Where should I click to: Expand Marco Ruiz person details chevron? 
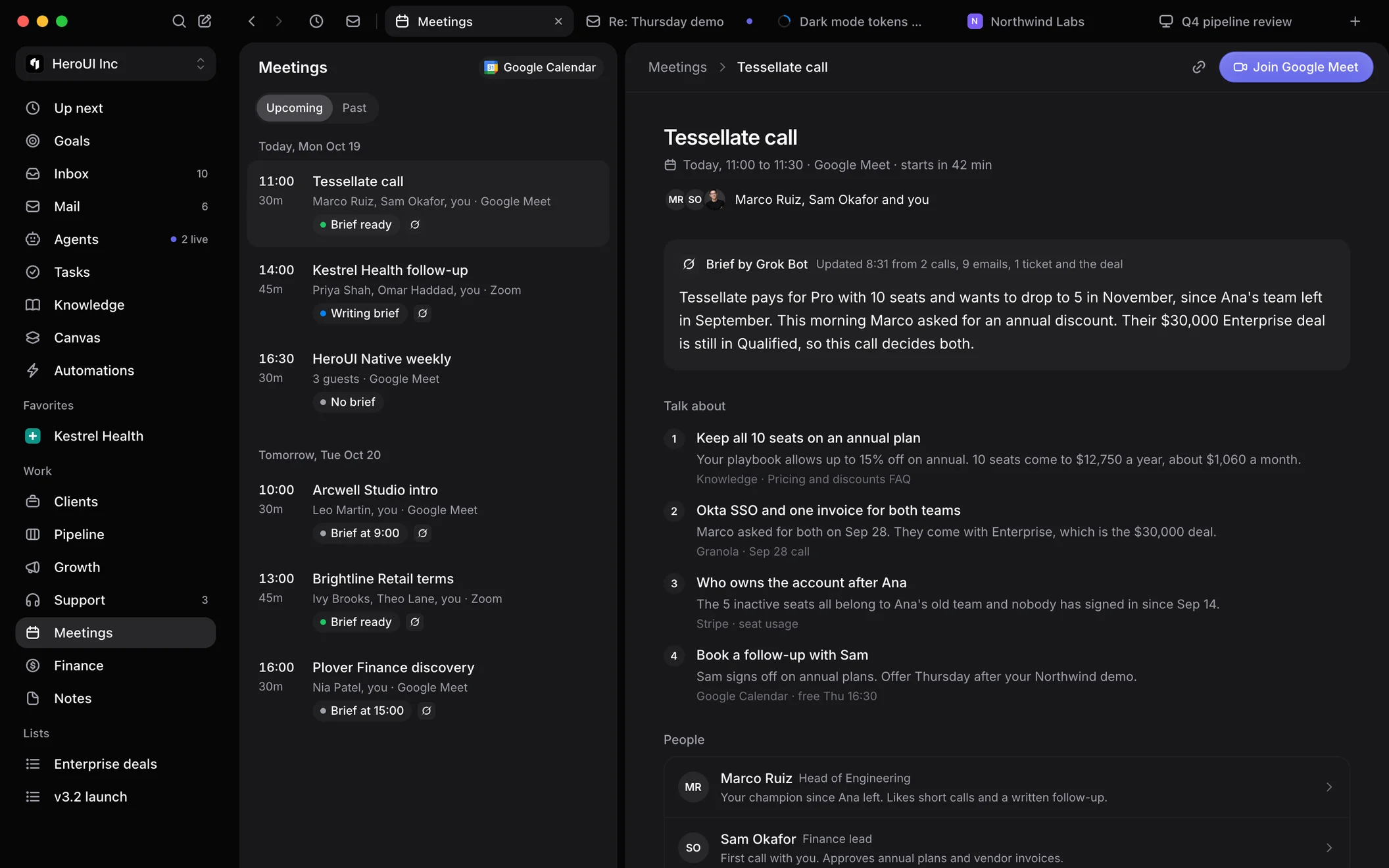coord(1329,787)
